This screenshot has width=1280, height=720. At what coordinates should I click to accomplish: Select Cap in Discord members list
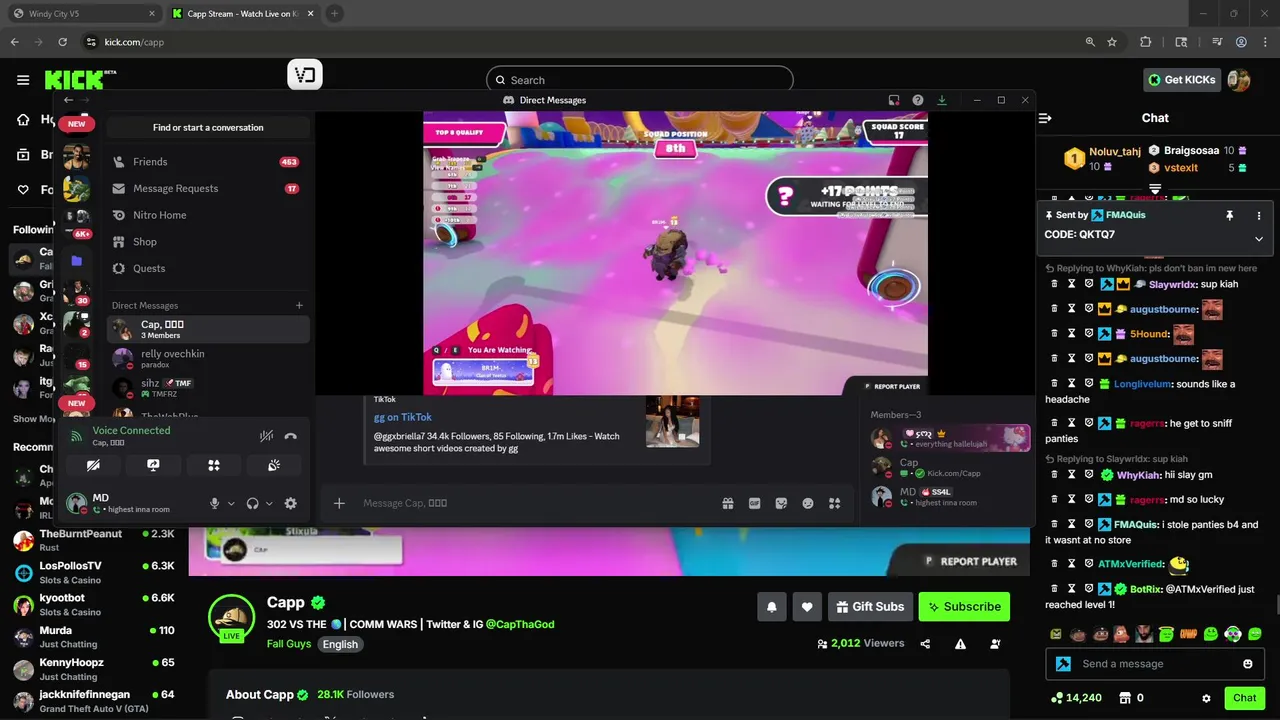pos(950,467)
